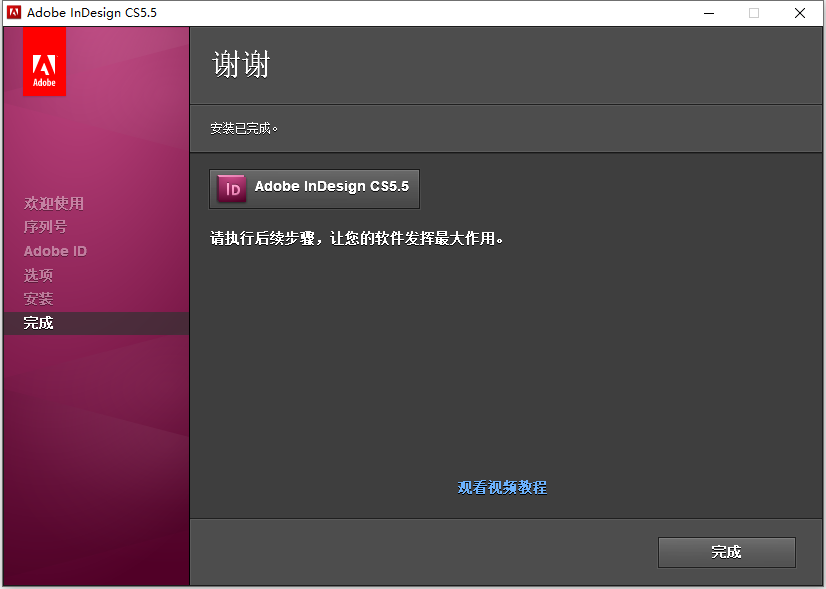
Task: Select 序列号 step in sidebar
Action: [x=45, y=227]
